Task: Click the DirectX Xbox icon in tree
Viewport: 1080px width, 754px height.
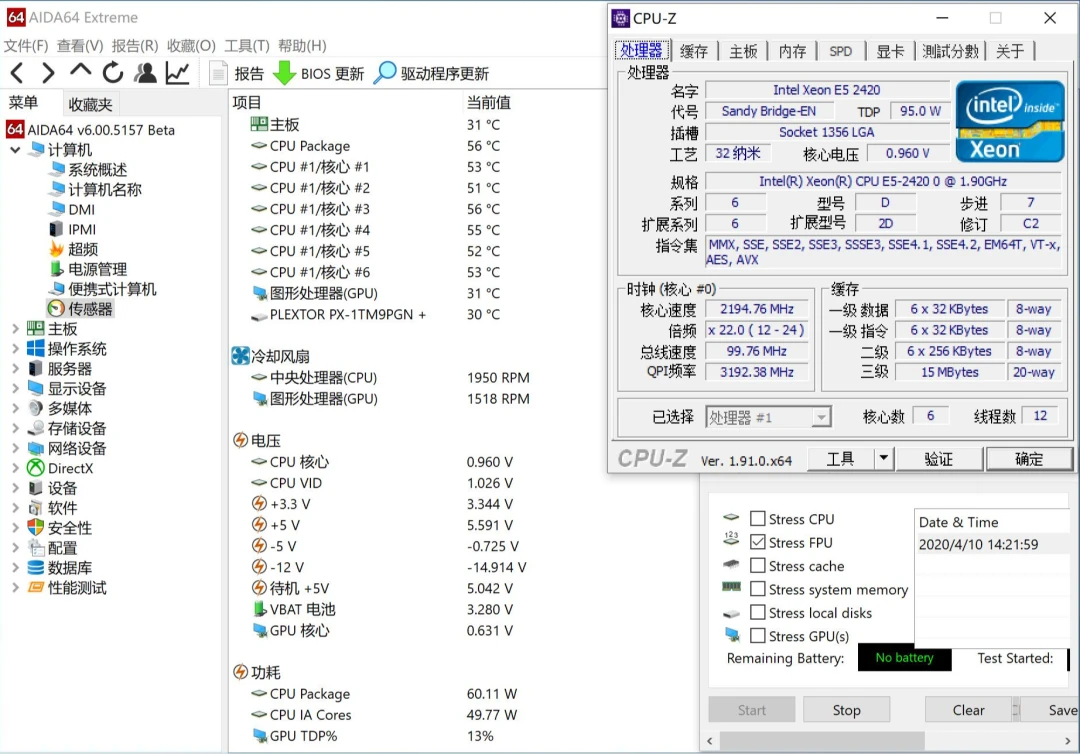Action: coord(36,468)
